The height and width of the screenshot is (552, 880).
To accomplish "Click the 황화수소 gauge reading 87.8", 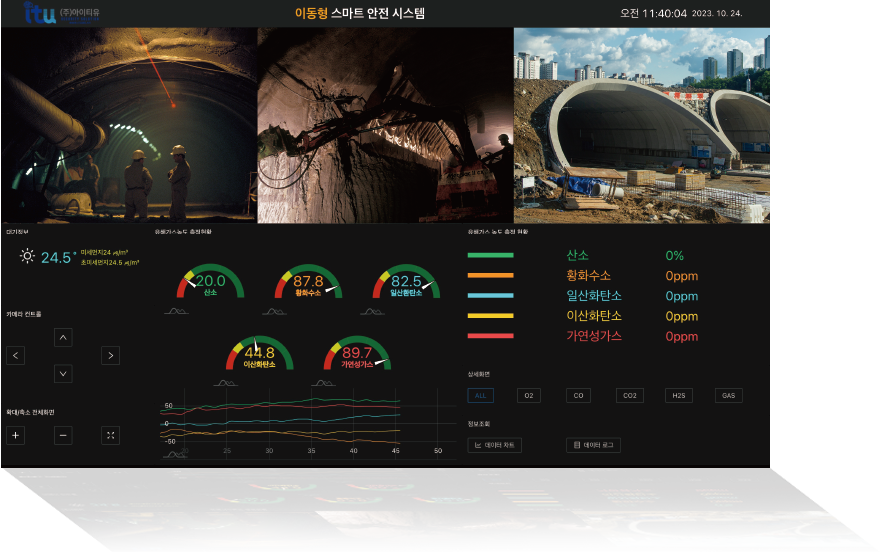I will point(308,280).
